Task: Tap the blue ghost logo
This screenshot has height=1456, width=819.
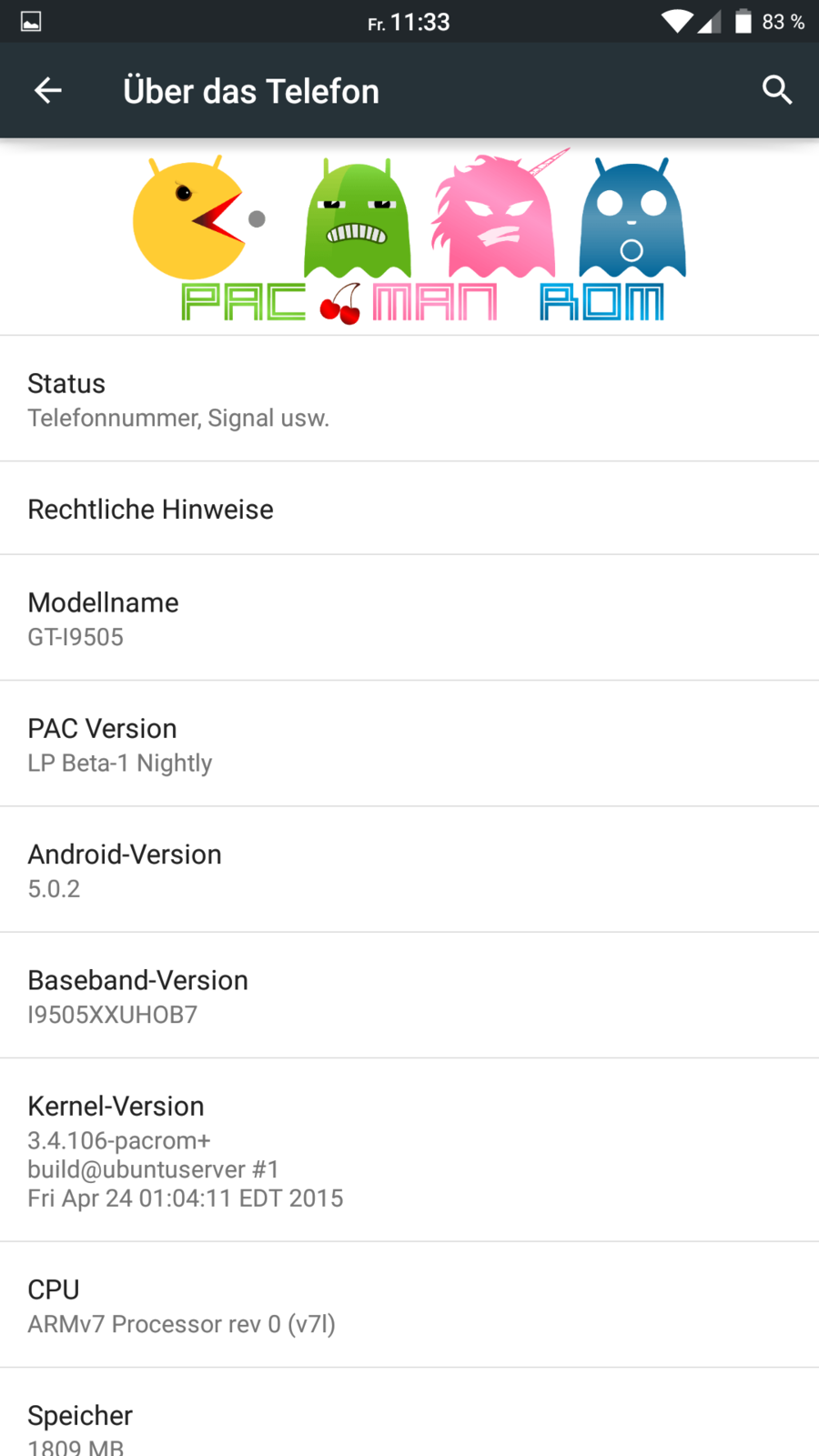Action: click(x=632, y=220)
